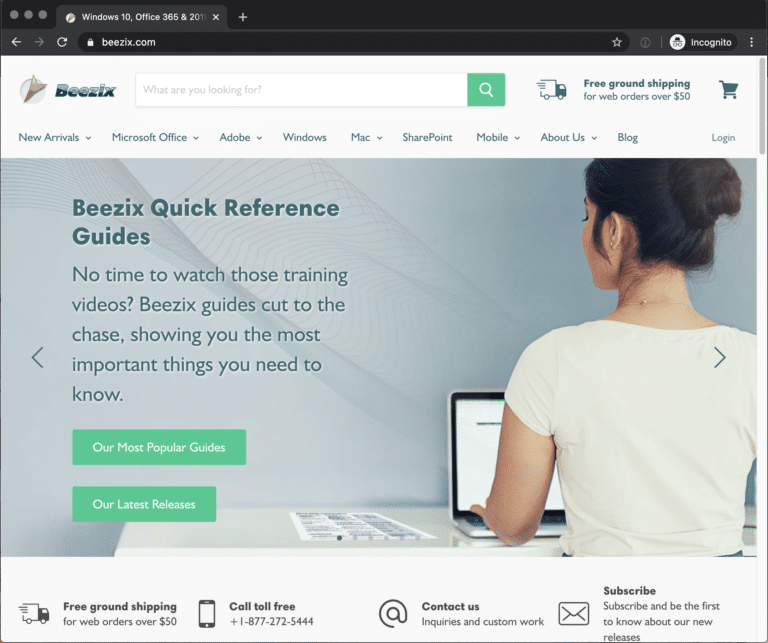This screenshot has width=768, height=643.
Task: Expand the Microsoft Office menu
Action: pos(155,138)
